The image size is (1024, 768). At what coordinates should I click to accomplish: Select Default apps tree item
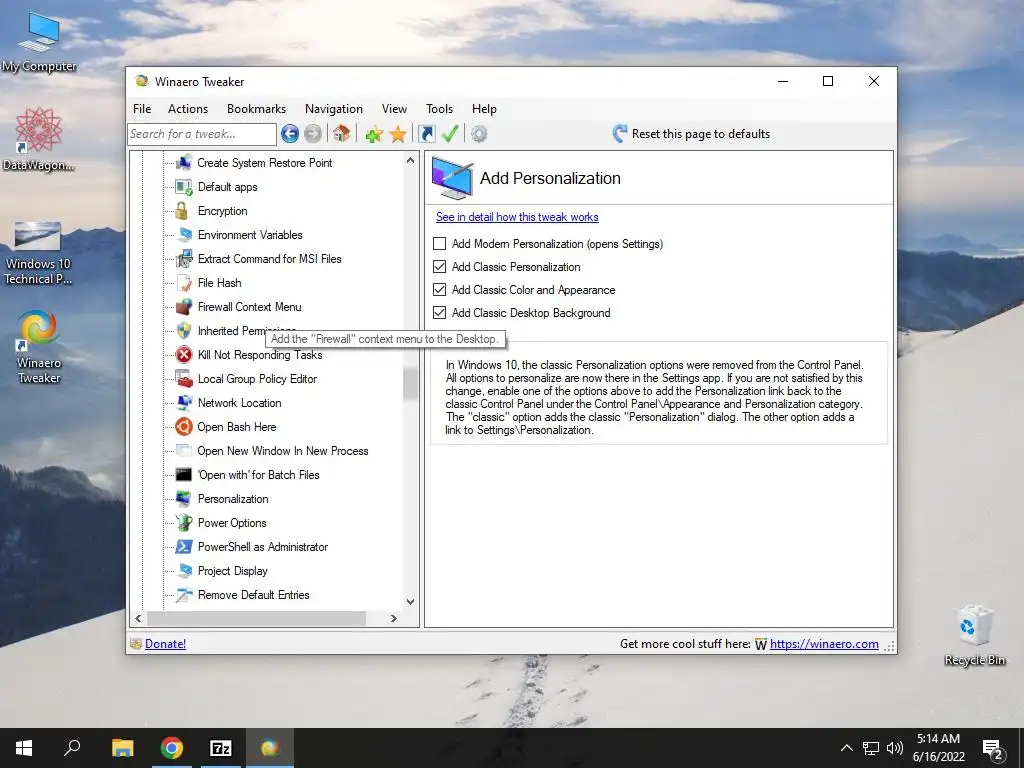point(227,187)
